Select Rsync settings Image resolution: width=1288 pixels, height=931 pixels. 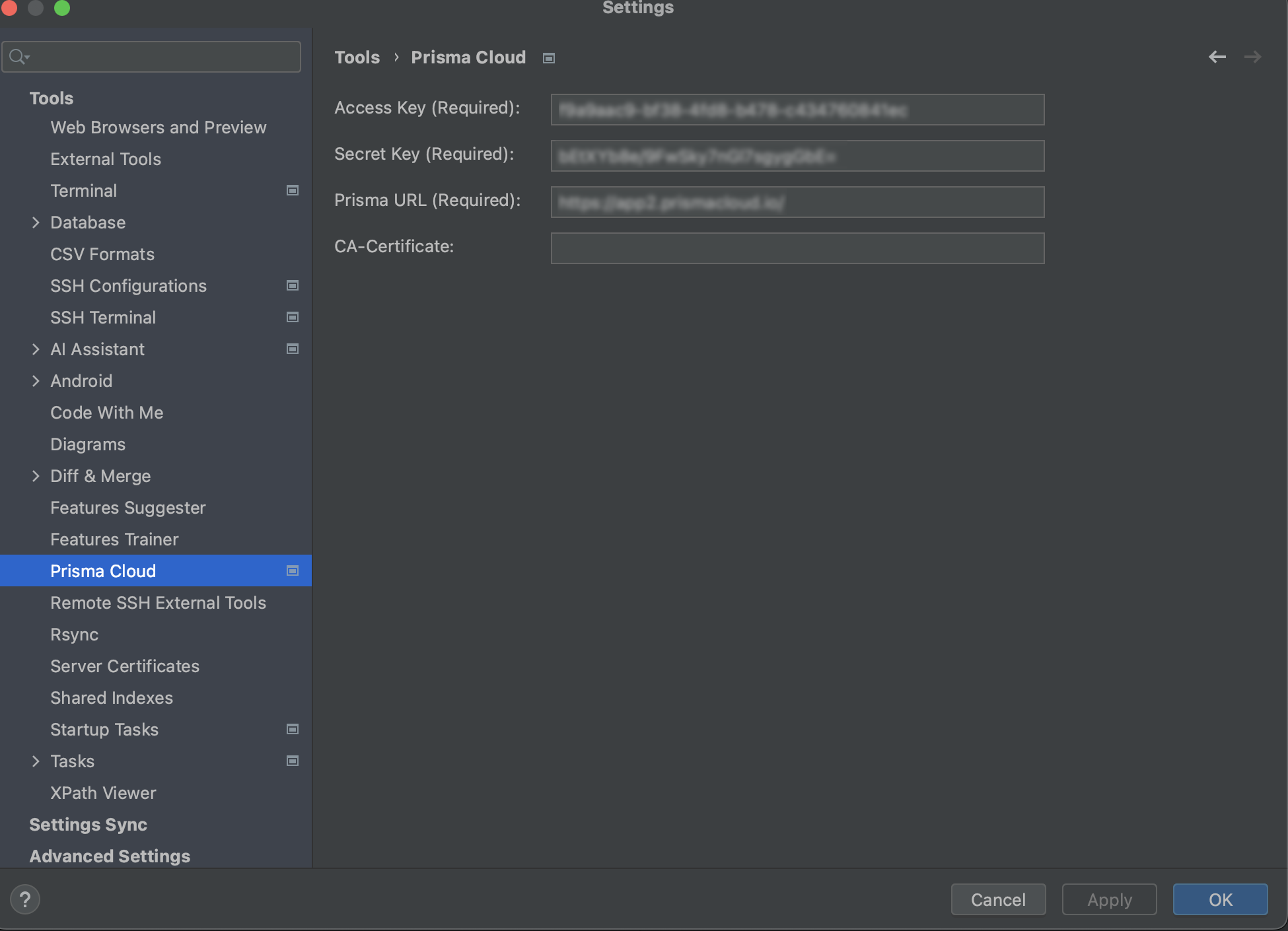pos(75,635)
